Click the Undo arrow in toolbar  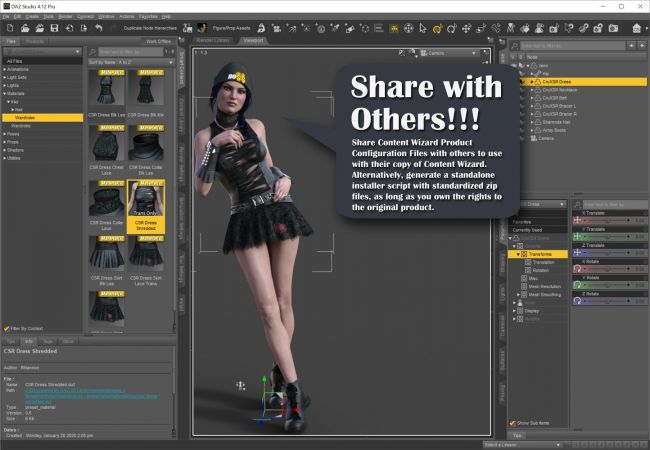(x=98, y=27)
